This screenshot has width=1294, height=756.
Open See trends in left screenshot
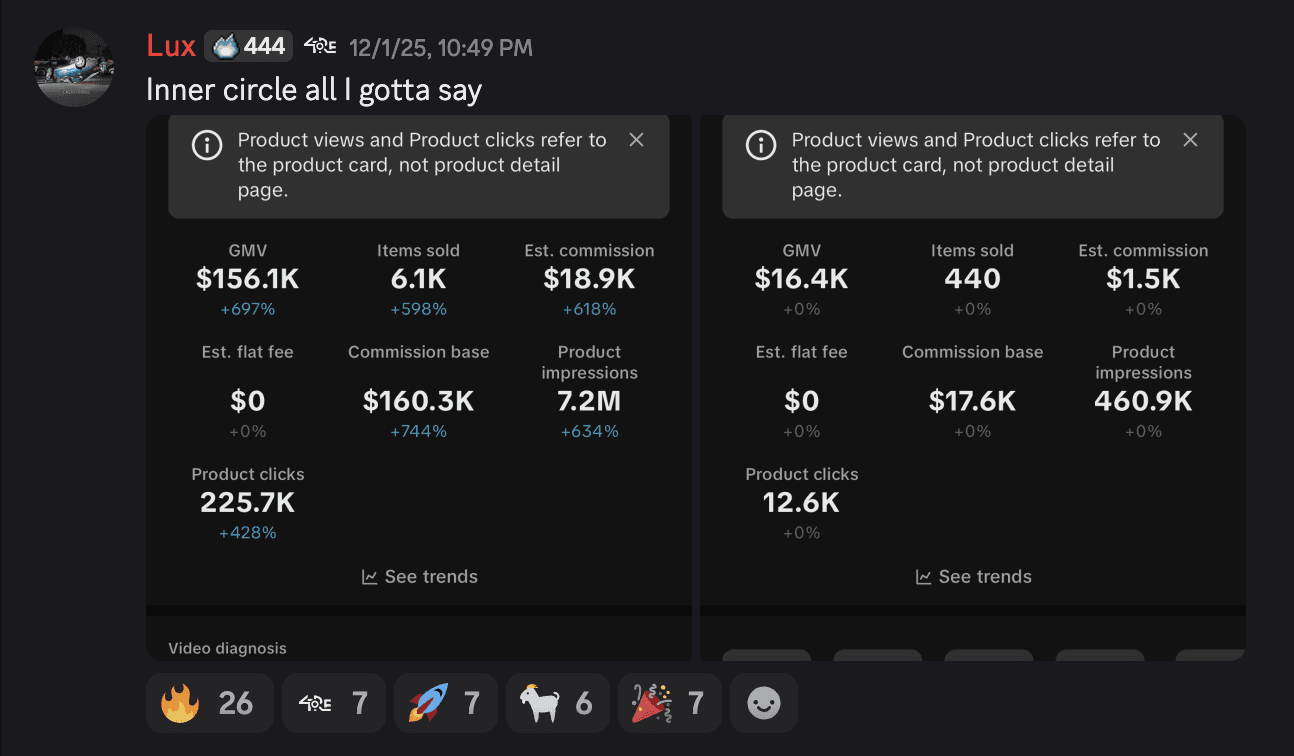[x=420, y=577]
